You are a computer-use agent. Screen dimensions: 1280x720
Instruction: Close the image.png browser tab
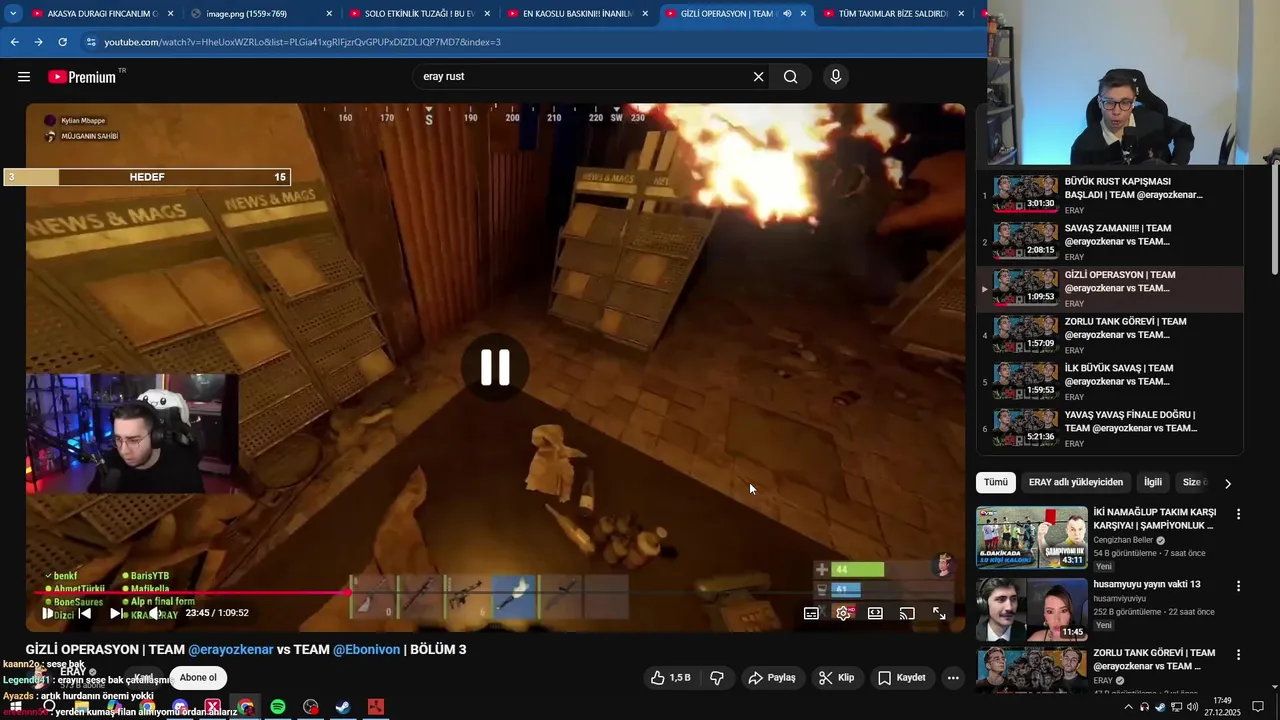click(x=329, y=14)
